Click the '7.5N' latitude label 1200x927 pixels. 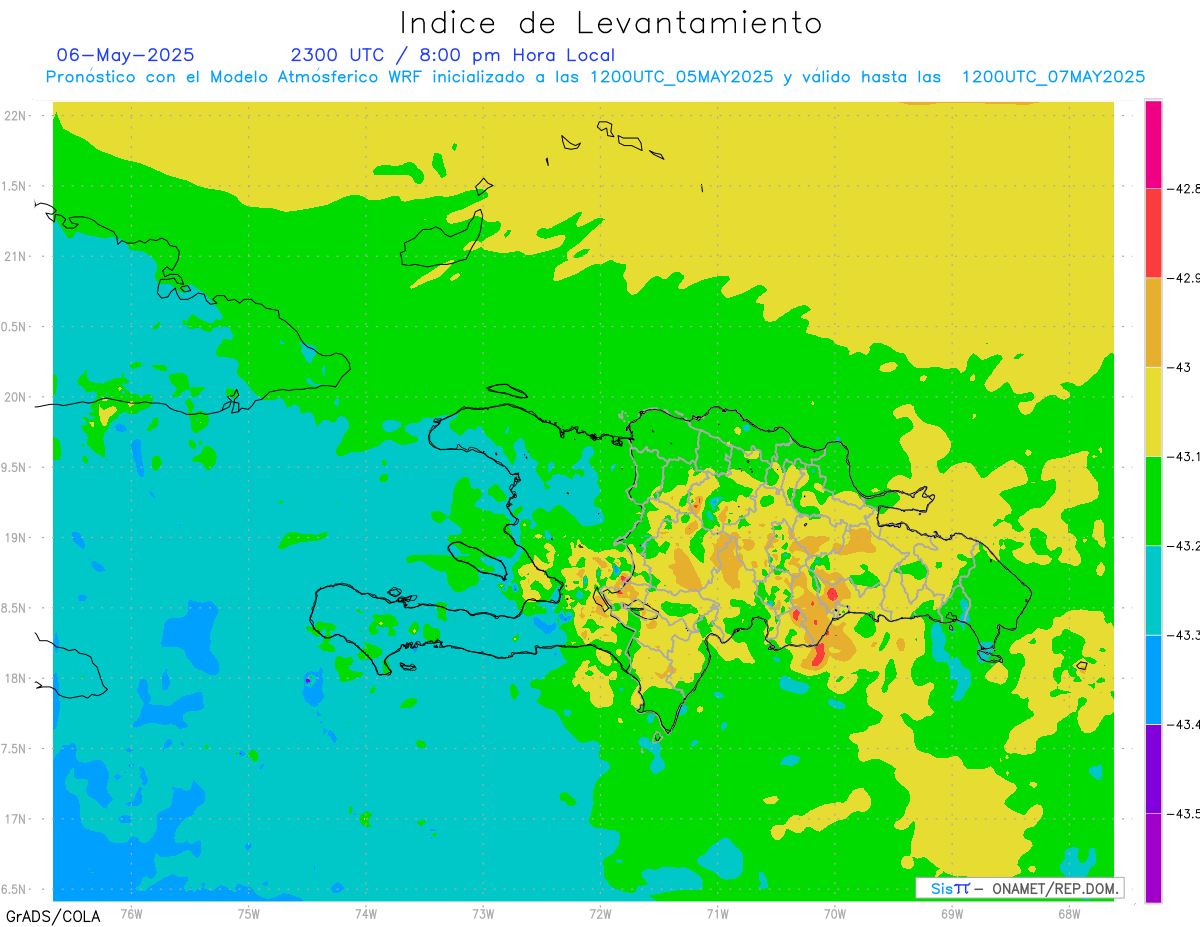[15, 749]
